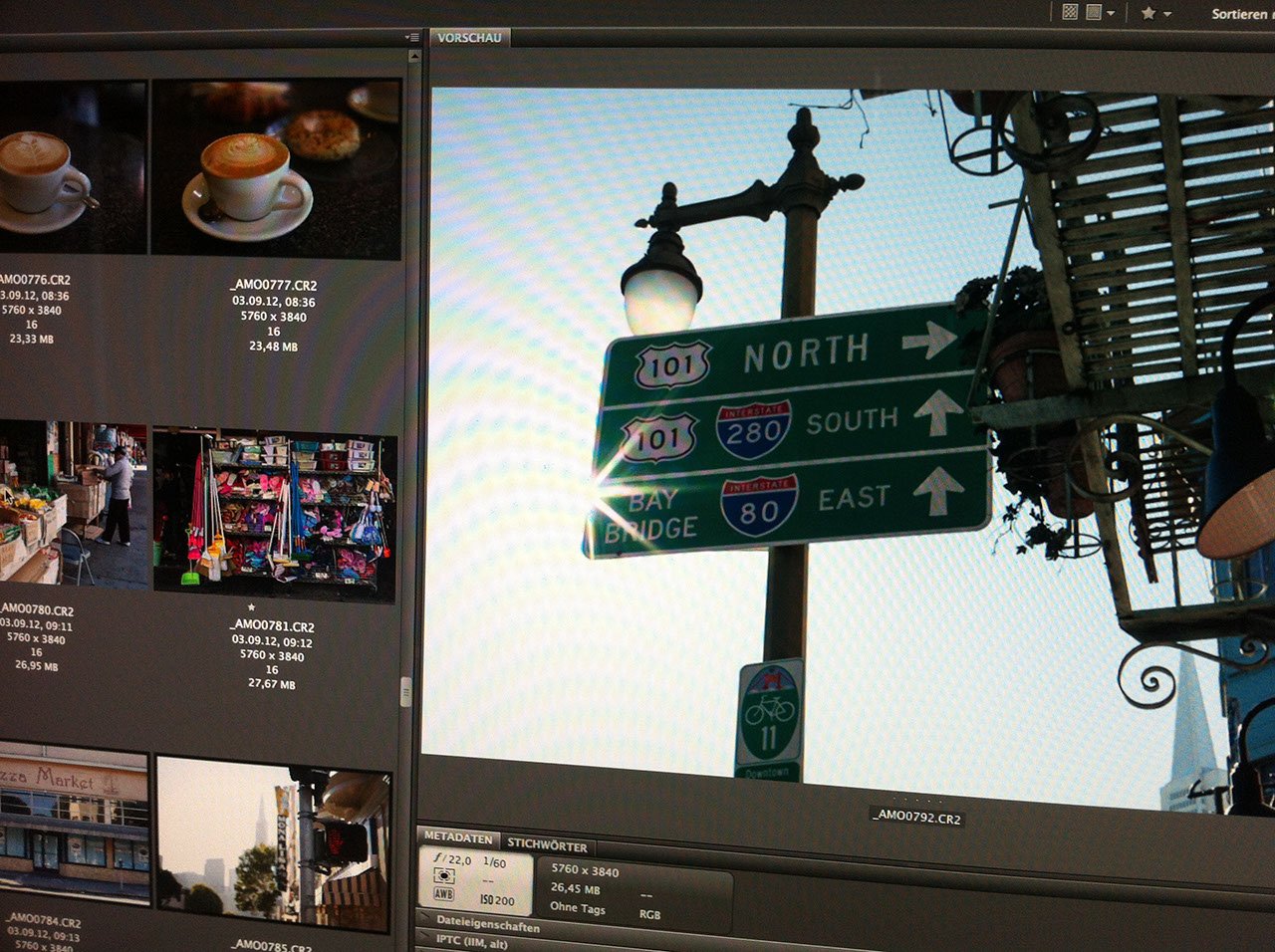Click the metering mode icon in metadata placard

(444, 876)
